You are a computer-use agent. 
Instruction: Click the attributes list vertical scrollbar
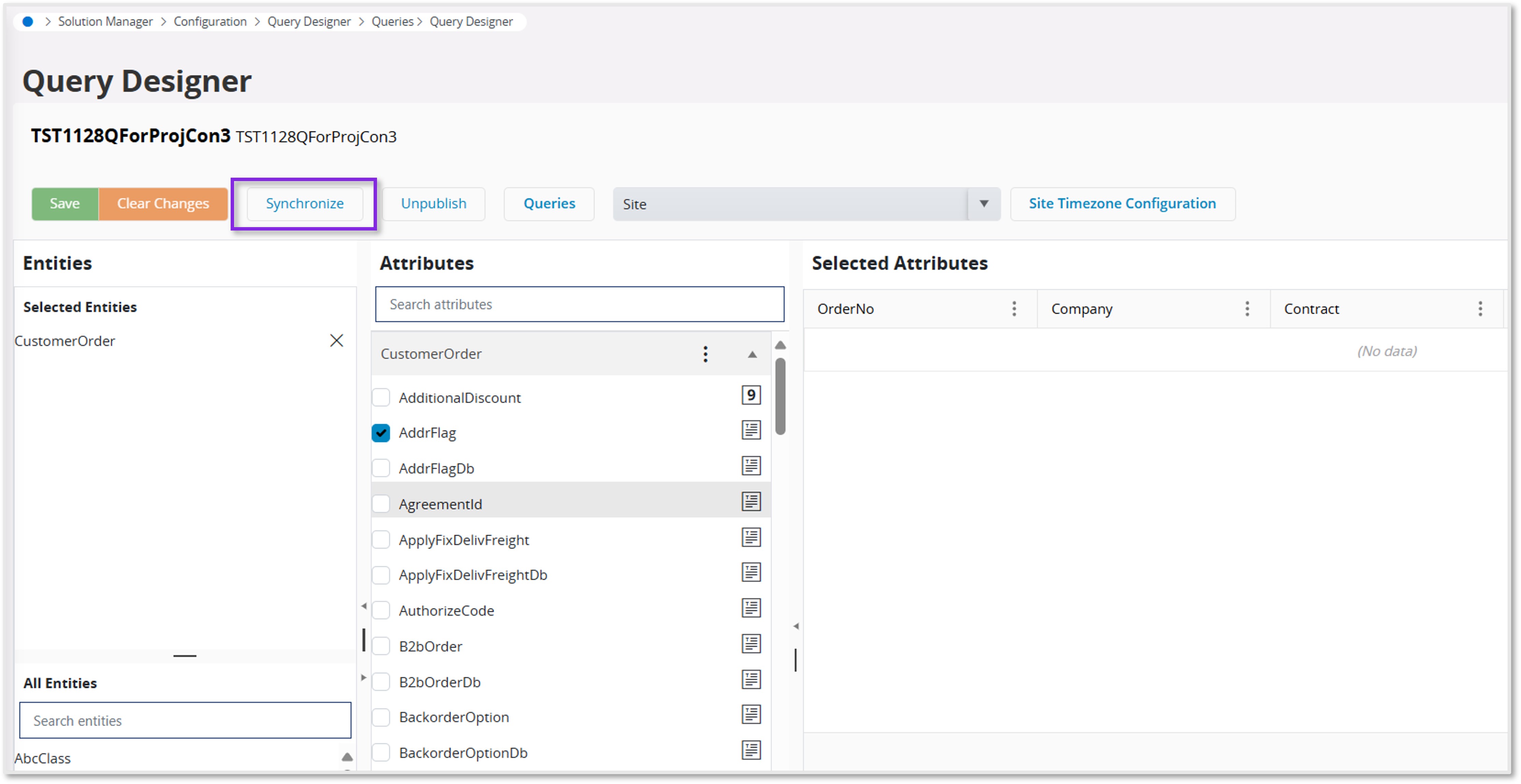click(x=780, y=396)
